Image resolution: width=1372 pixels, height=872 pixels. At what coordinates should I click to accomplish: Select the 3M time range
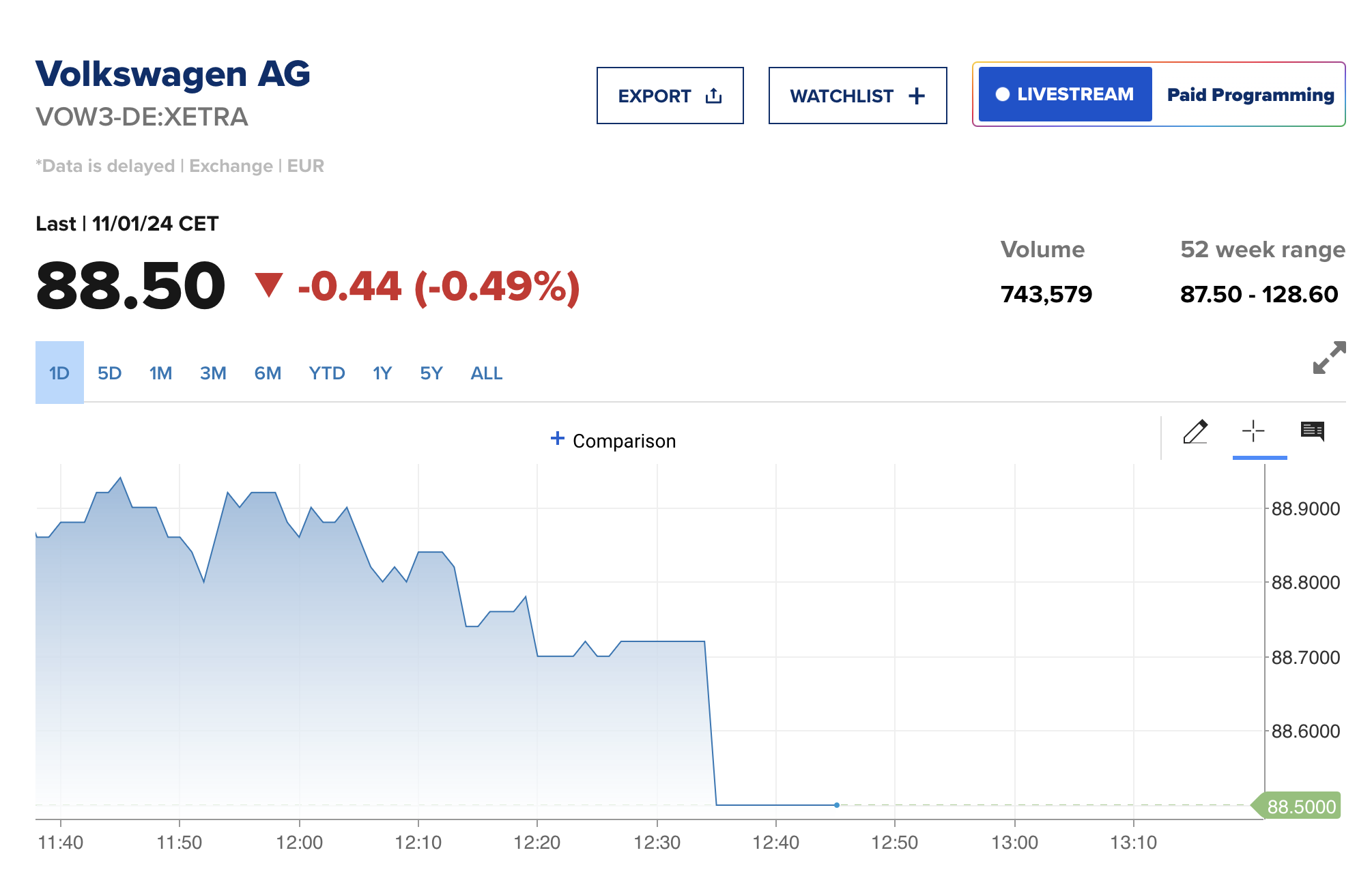point(213,373)
